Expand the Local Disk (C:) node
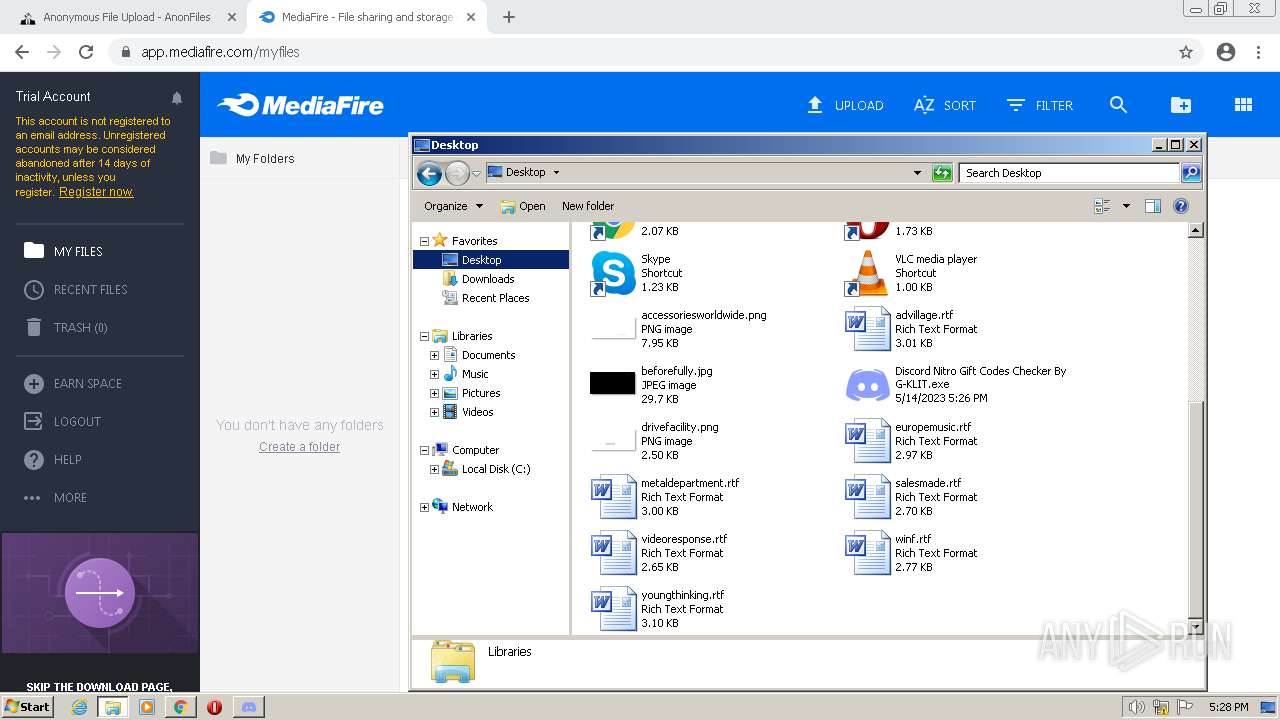 click(x=434, y=469)
